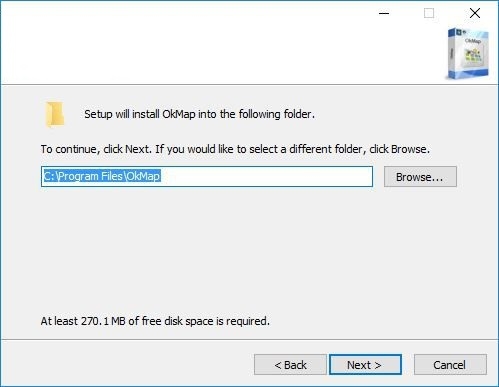The image size is (499, 387).
Task: Open folder picker with Browse...
Action: [x=420, y=177]
